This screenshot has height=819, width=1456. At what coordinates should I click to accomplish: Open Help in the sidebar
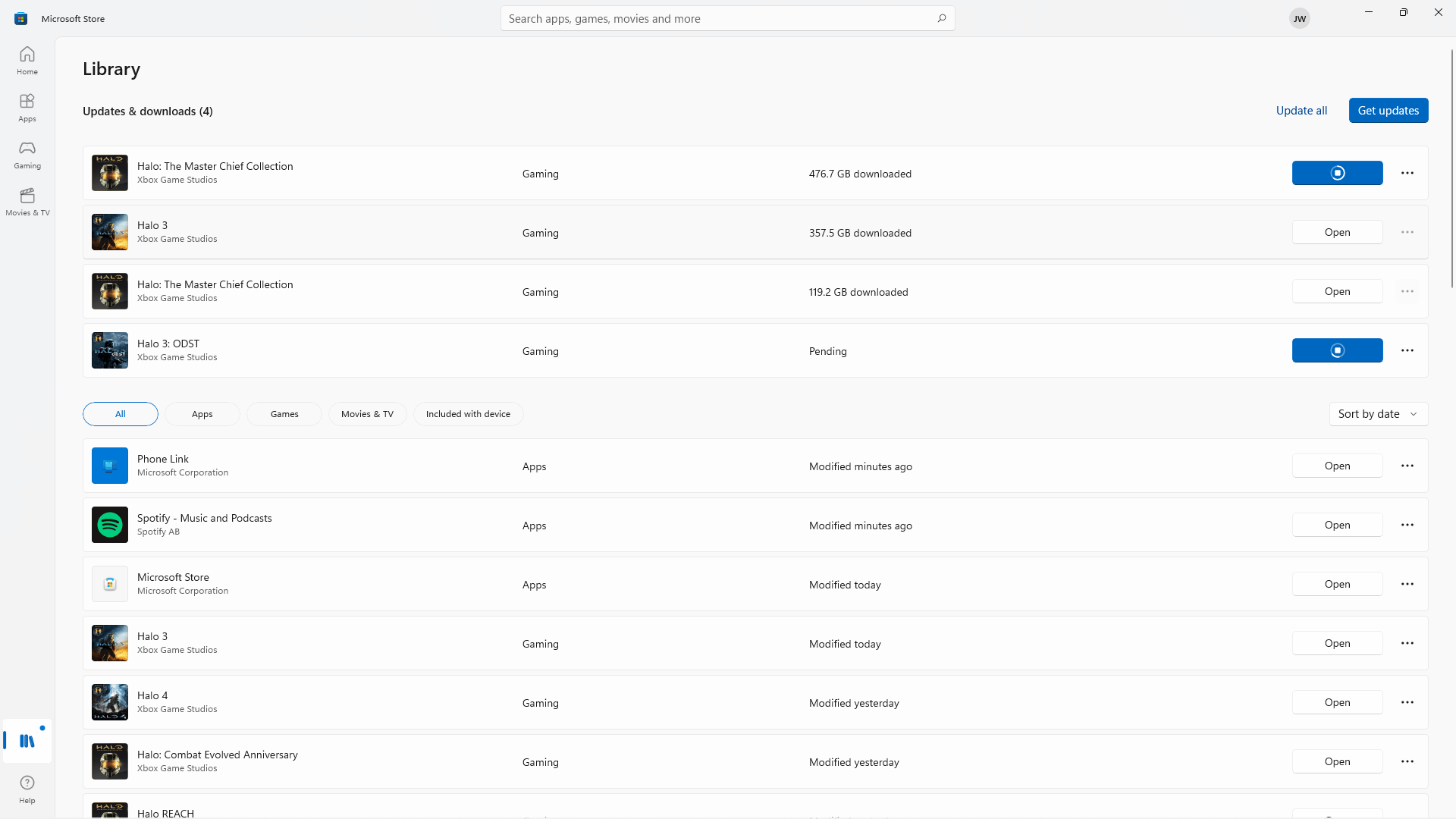point(27,789)
